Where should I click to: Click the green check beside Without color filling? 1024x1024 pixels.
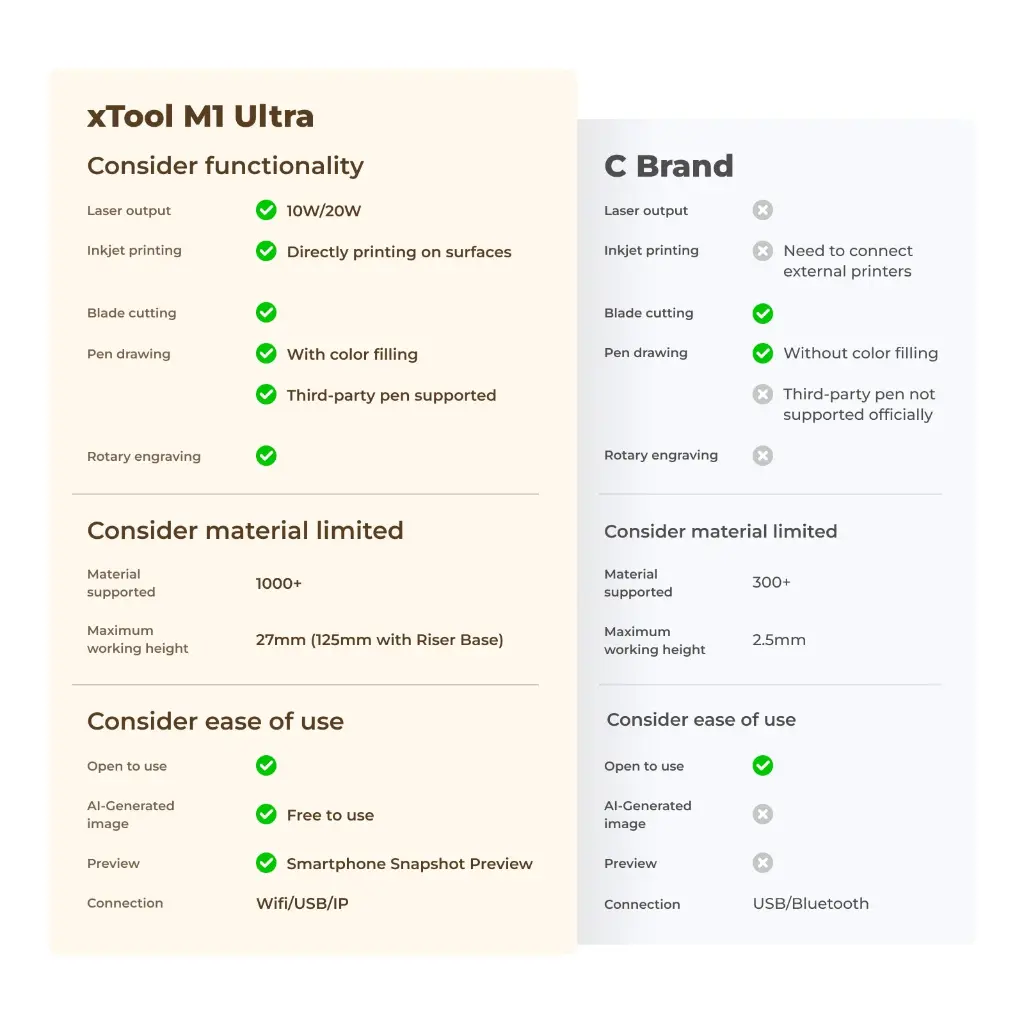coord(763,353)
